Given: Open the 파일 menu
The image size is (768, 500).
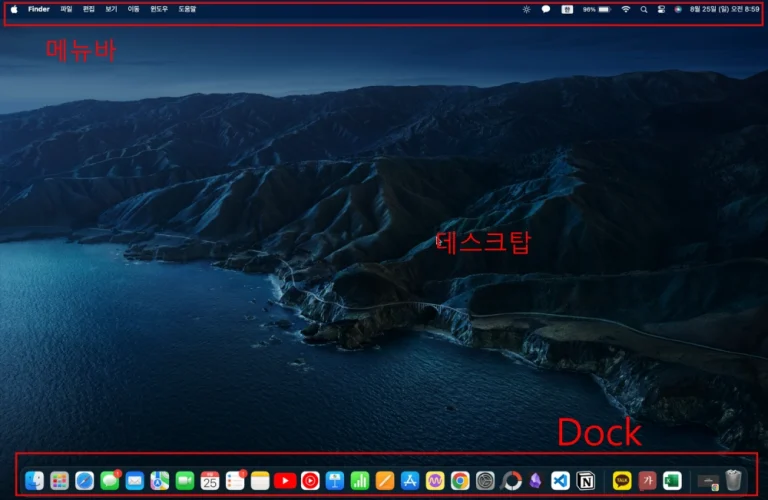Looking at the screenshot, I should click(x=66, y=9).
